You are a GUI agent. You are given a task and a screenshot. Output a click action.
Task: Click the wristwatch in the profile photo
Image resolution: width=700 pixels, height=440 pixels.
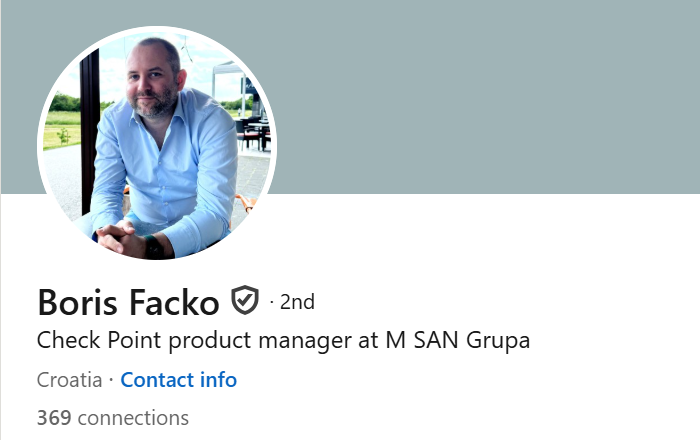point(154,247)
